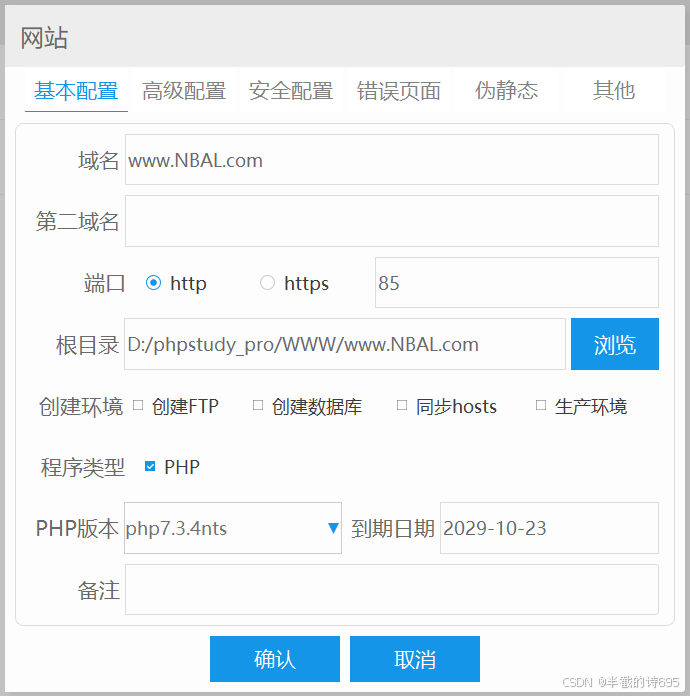The height and width of the screenshot is (696, 690).
Task: Click the 根目录 path field
Action: (x=345, y=344)
